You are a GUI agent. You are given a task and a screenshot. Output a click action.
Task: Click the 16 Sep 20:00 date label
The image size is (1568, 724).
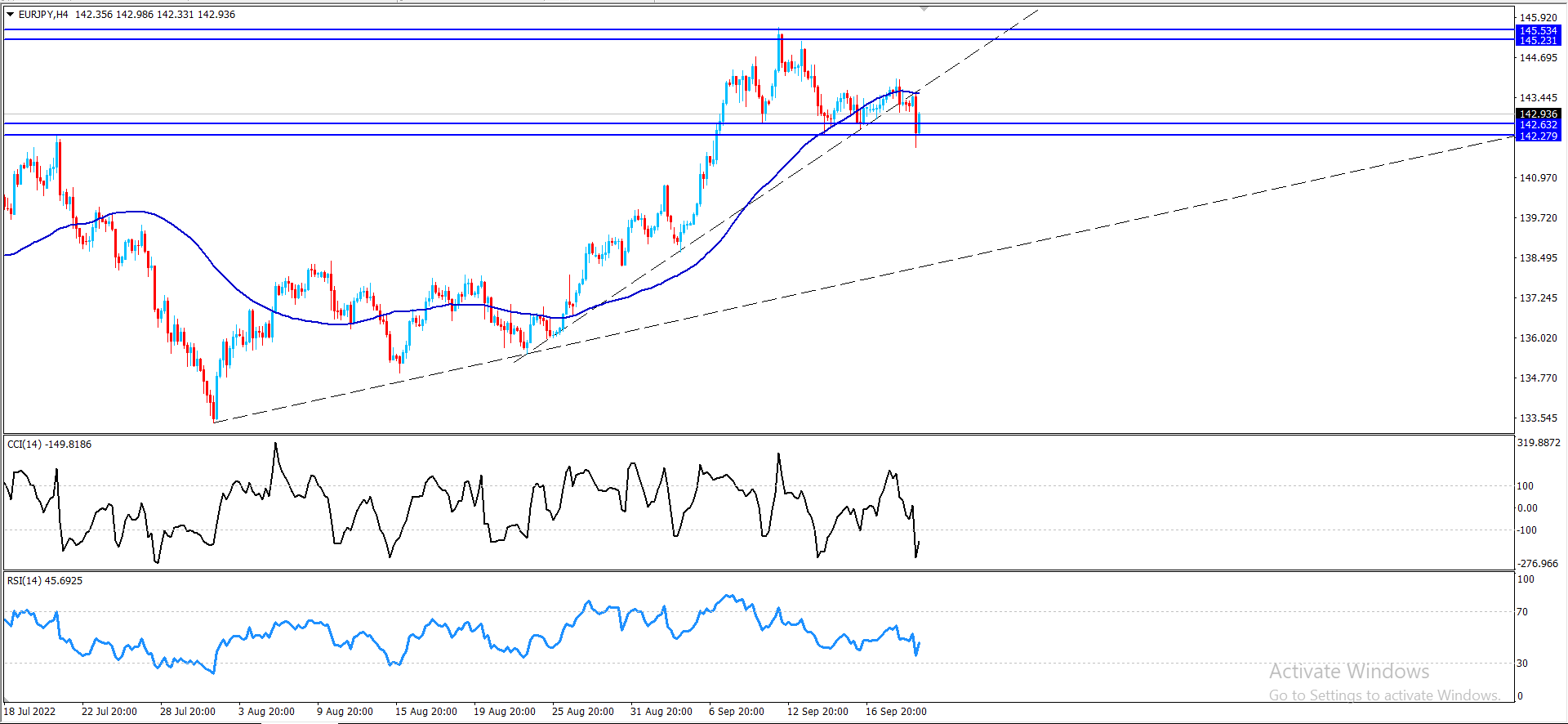click(896, 712)
